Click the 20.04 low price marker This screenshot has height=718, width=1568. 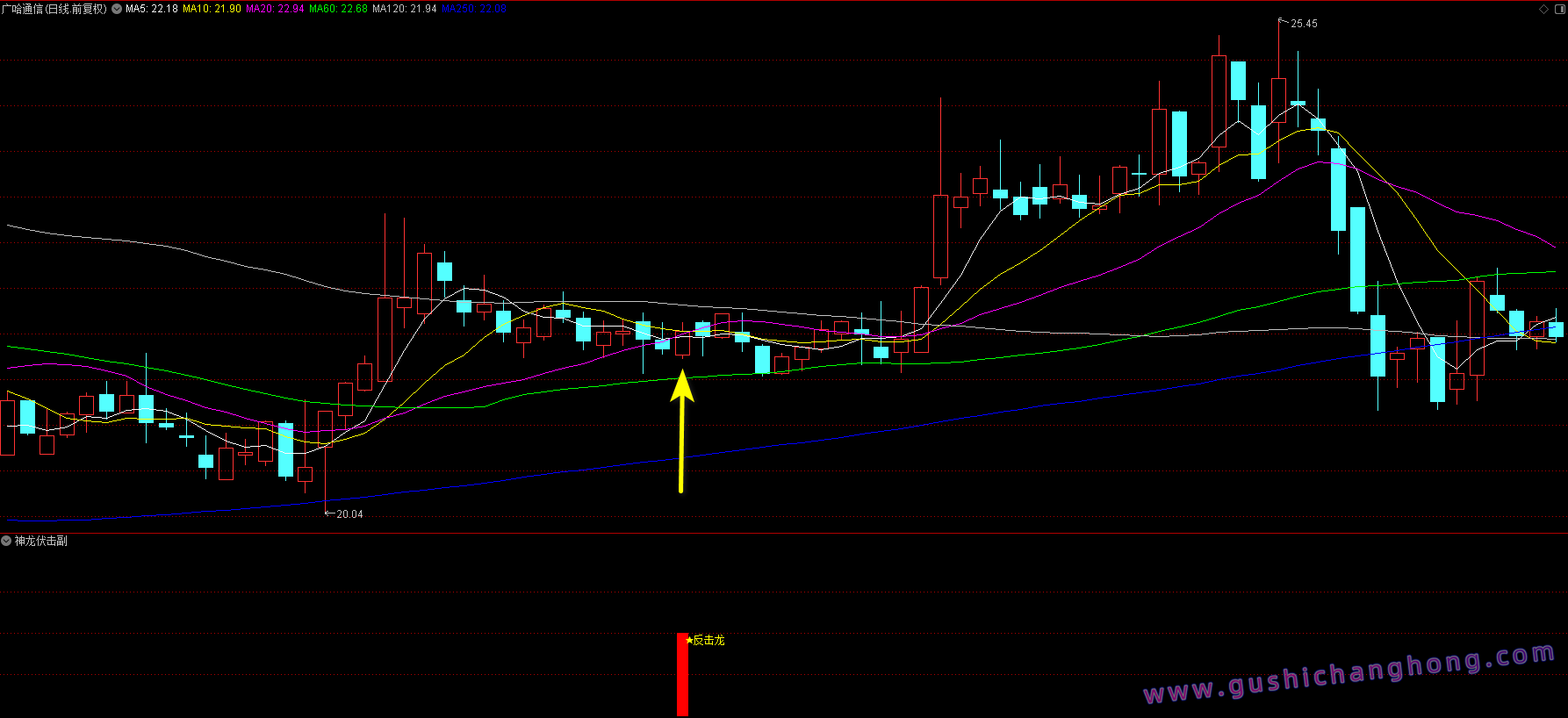tap(349, 514)
